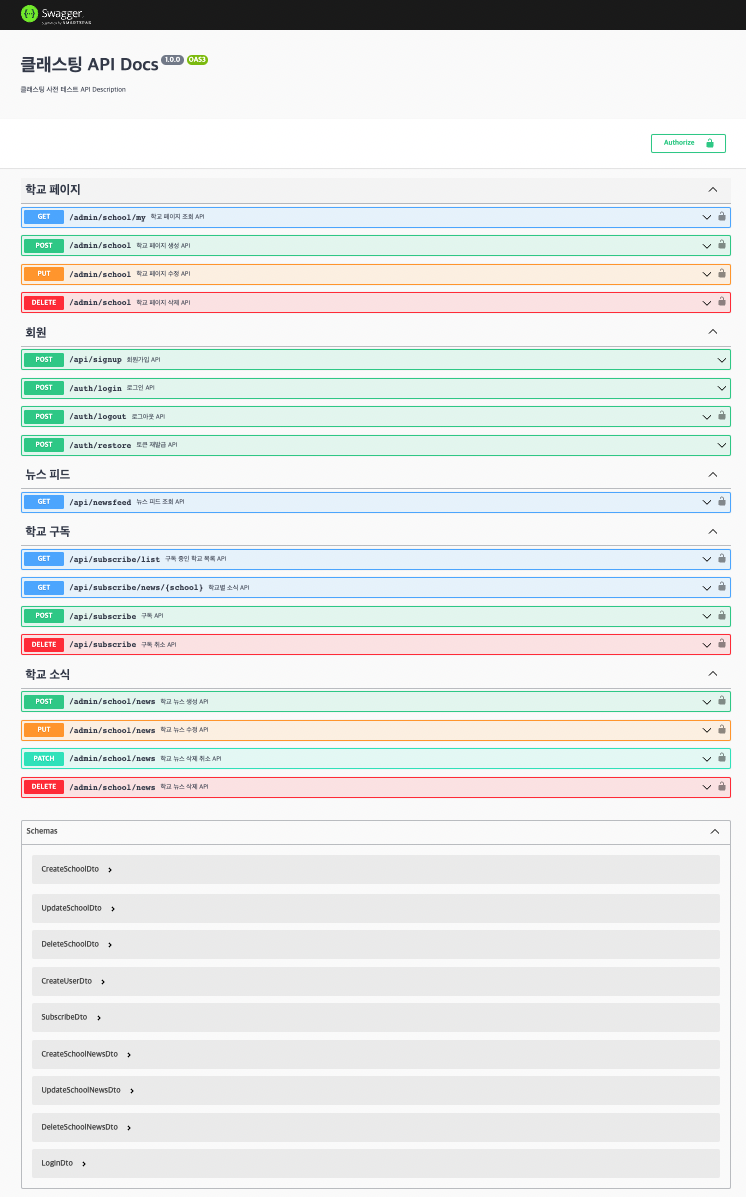
Task: Open the PUT /admin/school/news operation
Action: [x=376, y=730]
